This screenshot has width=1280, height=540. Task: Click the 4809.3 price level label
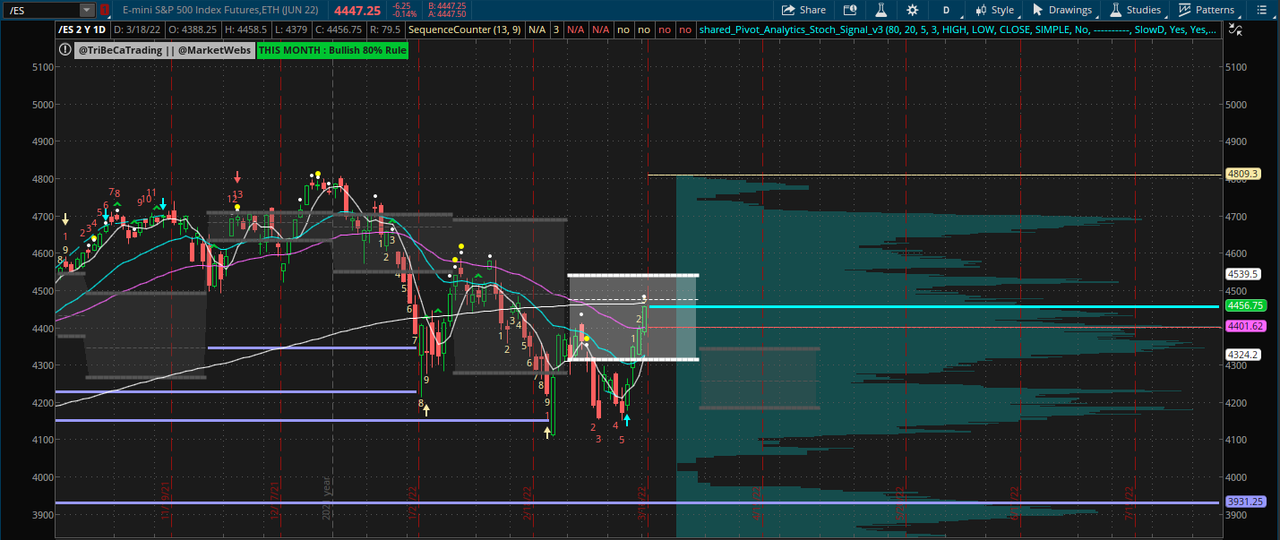click(1243, 174)
